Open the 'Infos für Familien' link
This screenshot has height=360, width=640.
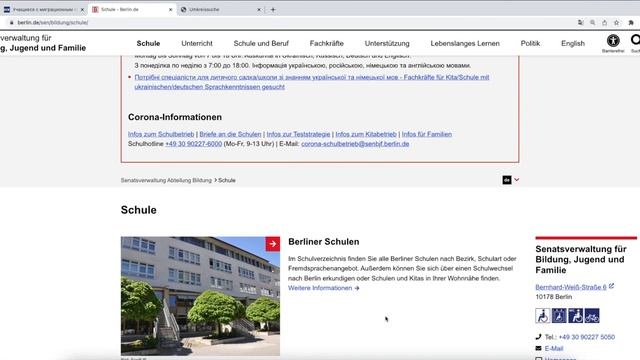click(x=427, y=134)
